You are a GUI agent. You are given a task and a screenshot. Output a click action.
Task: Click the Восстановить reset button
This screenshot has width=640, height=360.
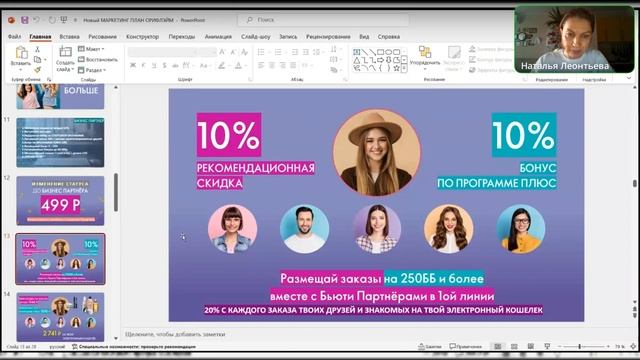[98, 60]
